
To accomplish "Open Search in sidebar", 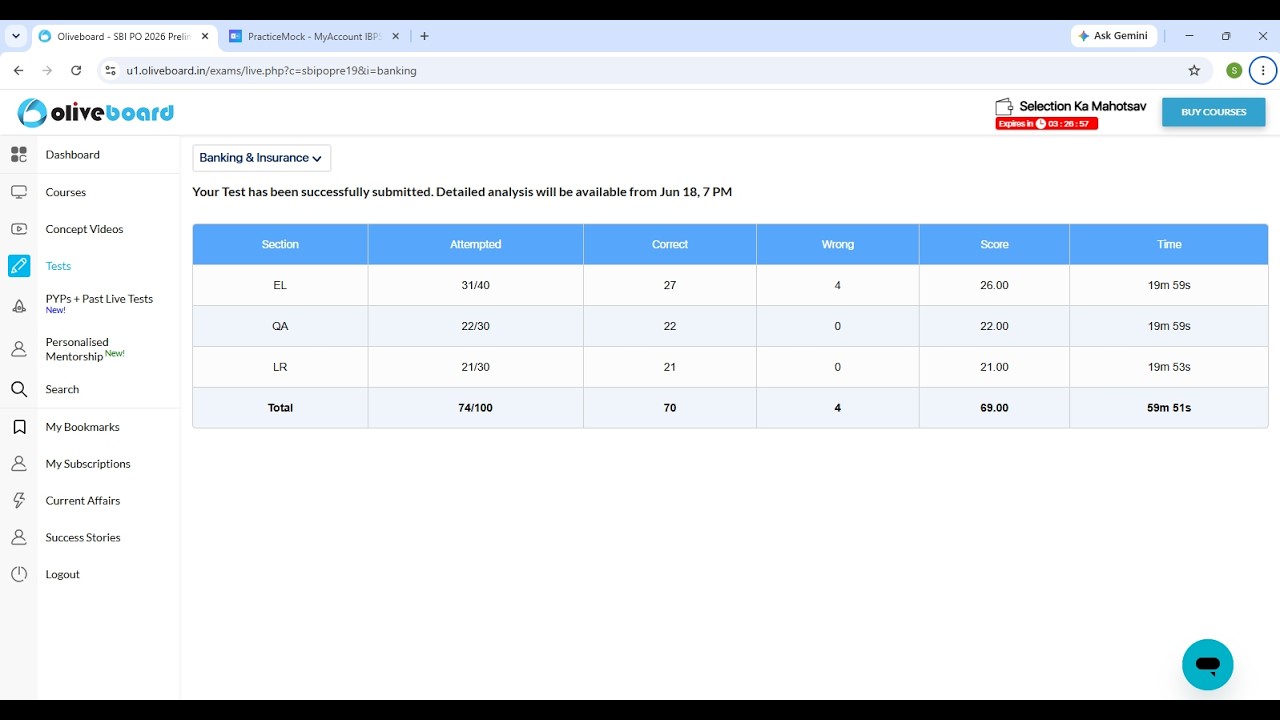I will pyautogui.click(x=62, y=389).
